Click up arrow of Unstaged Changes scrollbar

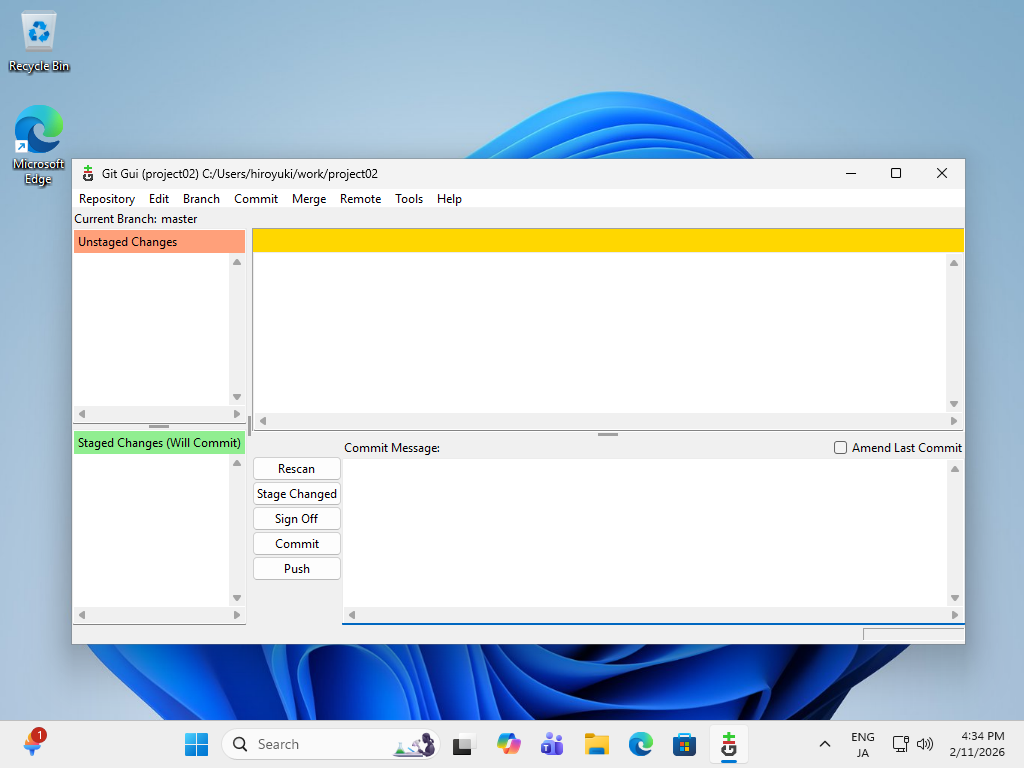tap(237, 262)
